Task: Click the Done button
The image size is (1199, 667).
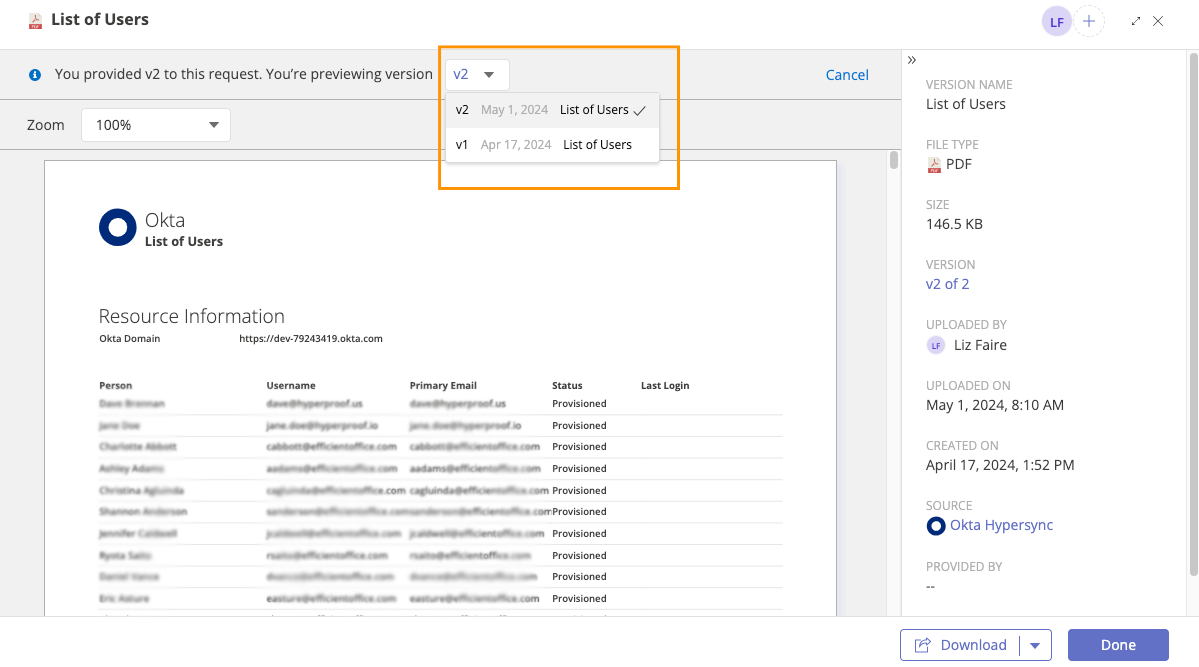Action: point(1118,646)
